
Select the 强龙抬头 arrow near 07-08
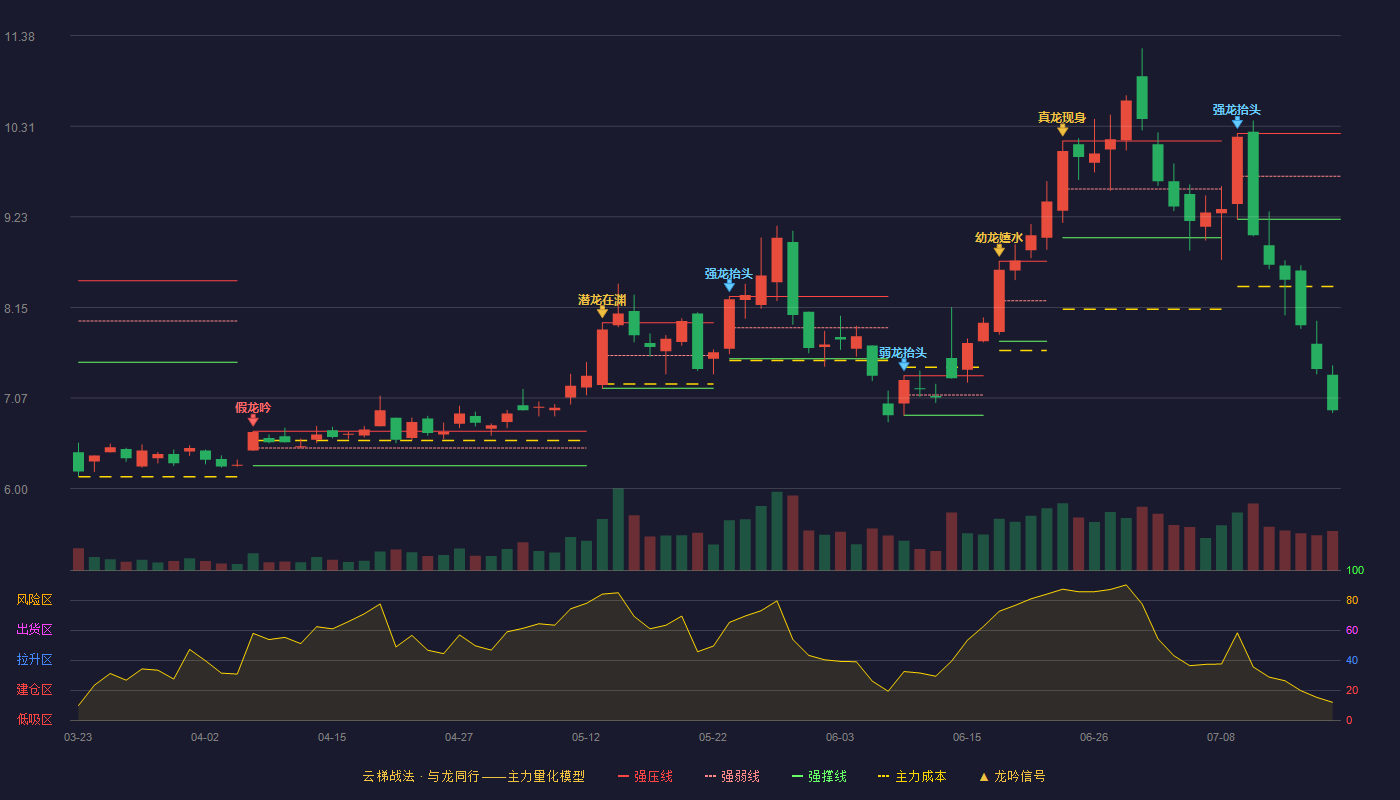point(1237,122)
